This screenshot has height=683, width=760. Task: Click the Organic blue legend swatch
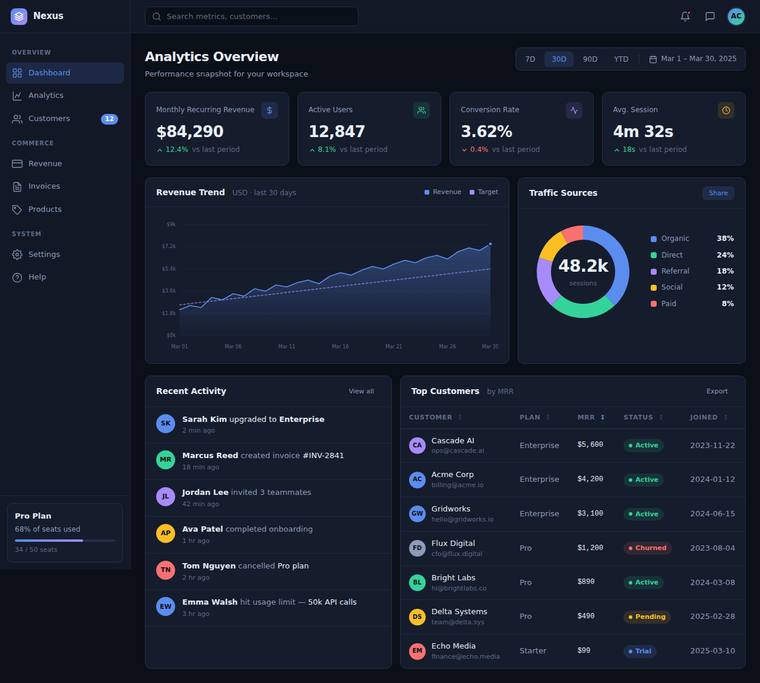pyautogui.click(x=653, y=239)
